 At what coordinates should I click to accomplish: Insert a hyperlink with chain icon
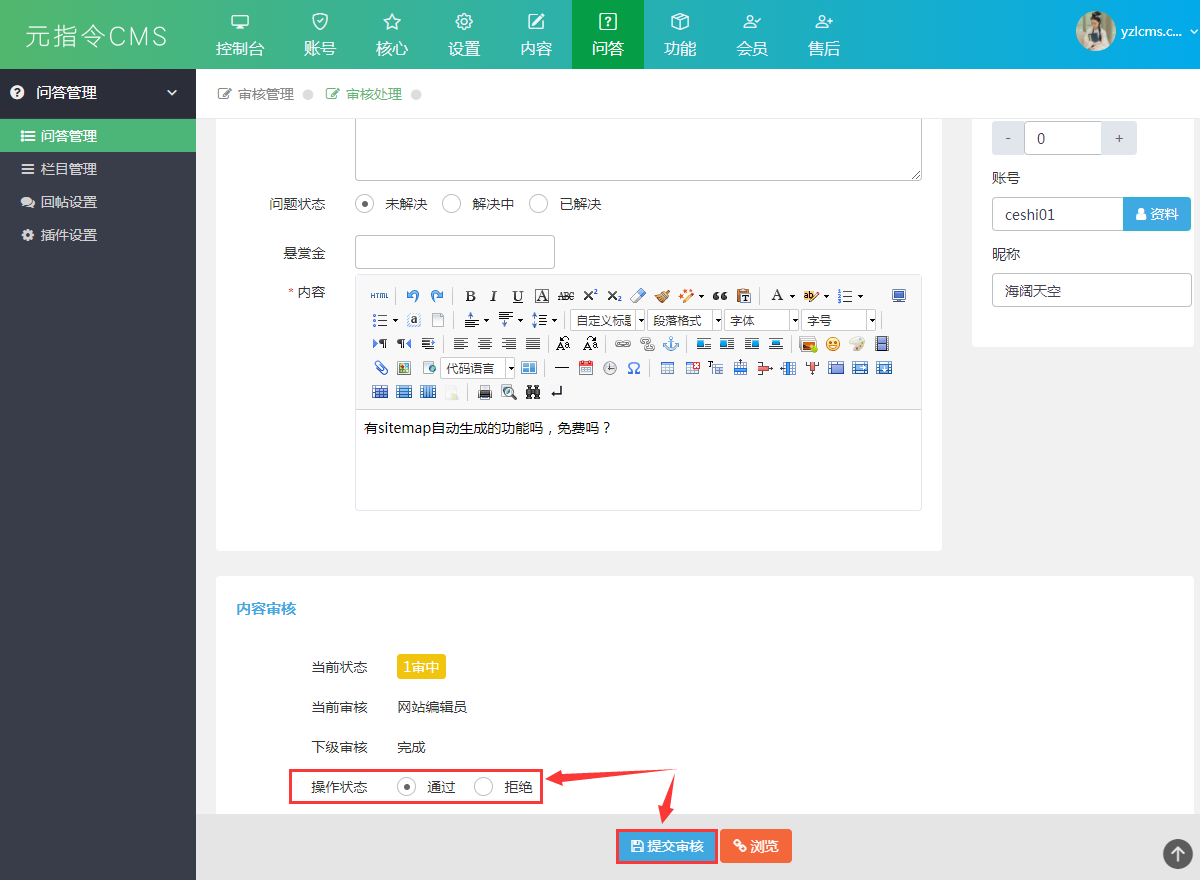622,343
